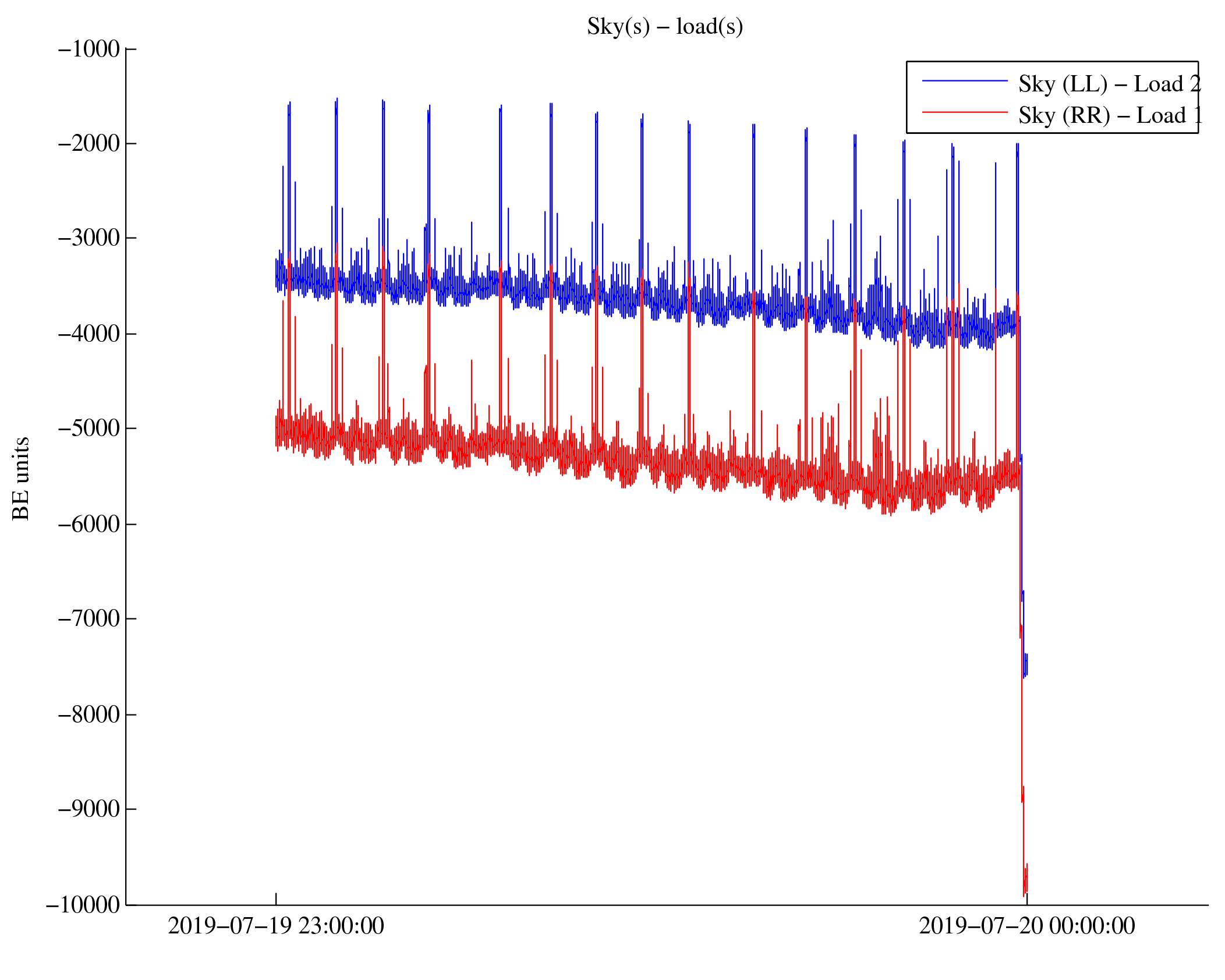Click the −9000 y-axis tick label
Screen dimensions: 1225x980
pyautogui.click(x=89, y=809)
